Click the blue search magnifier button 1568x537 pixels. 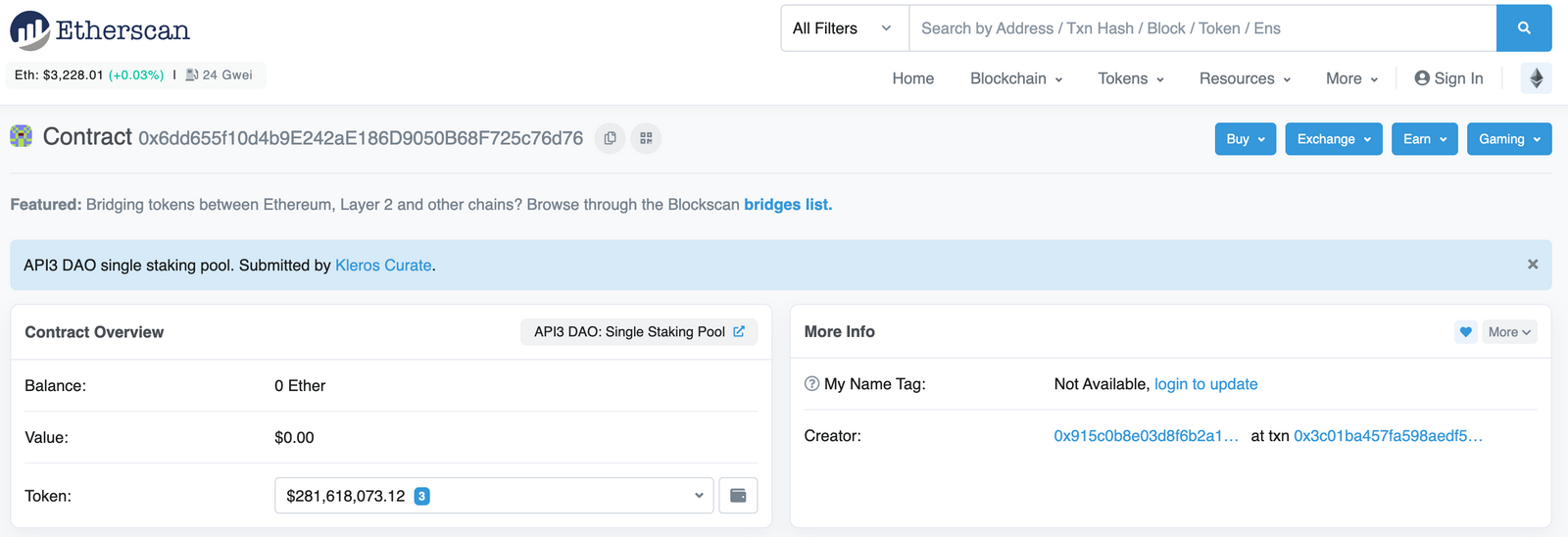pos(1524,28)
